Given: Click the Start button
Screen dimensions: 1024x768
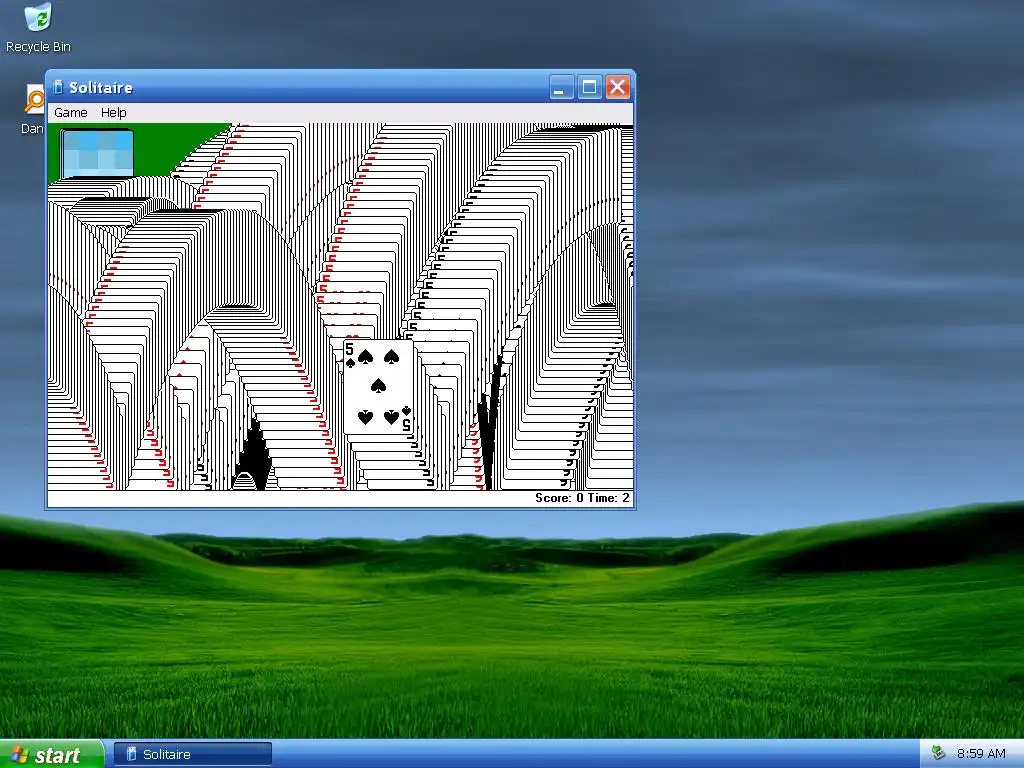Looking at the screenshot, I should click(x=51, y=754).
